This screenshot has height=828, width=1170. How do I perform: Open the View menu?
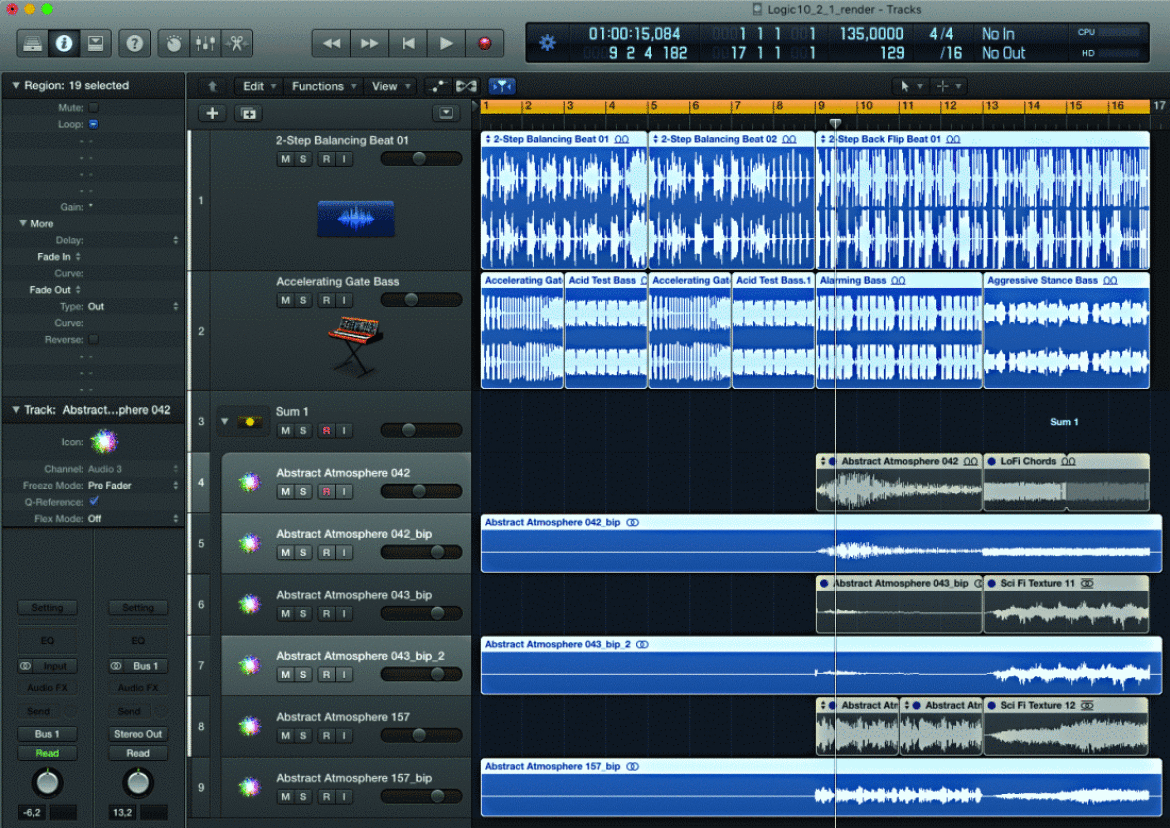pyautogui.click(x=390, y=87)
